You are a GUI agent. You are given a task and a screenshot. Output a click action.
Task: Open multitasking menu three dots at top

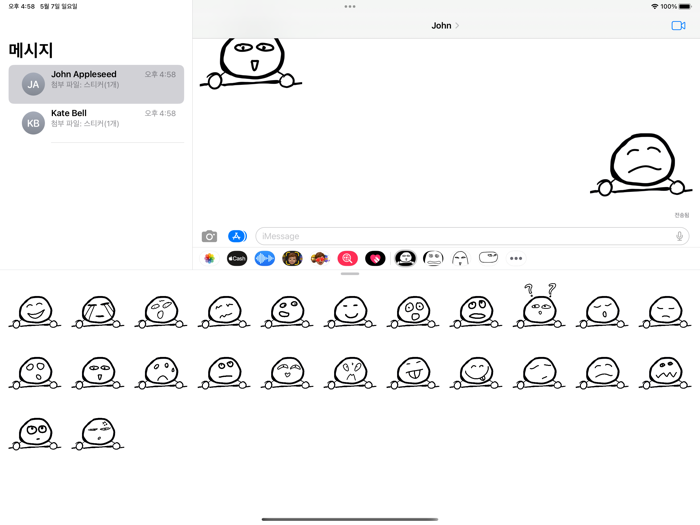(350, 7)
